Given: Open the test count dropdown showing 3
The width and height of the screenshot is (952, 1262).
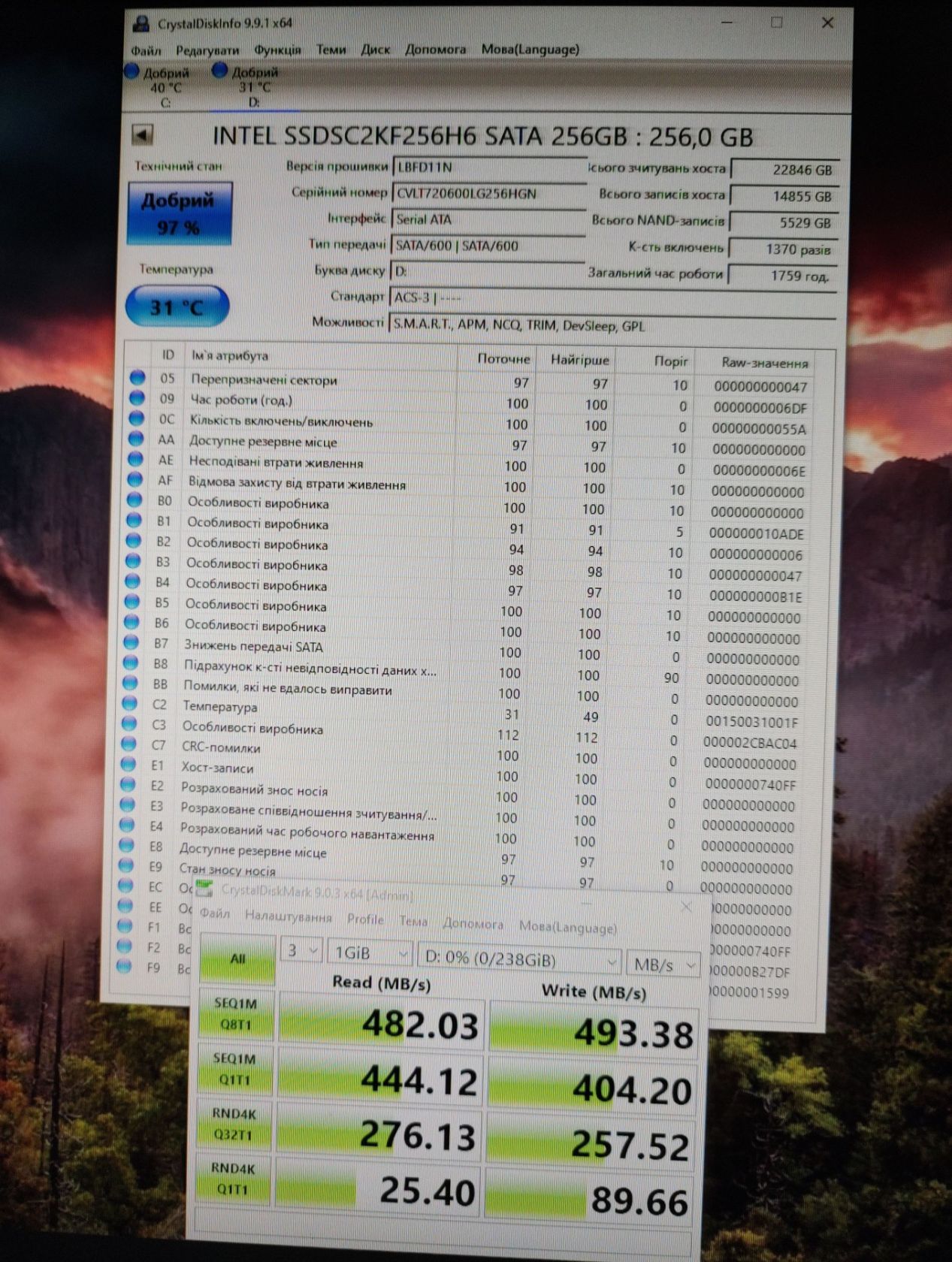Looking at the screenshot, I should 301,951.
